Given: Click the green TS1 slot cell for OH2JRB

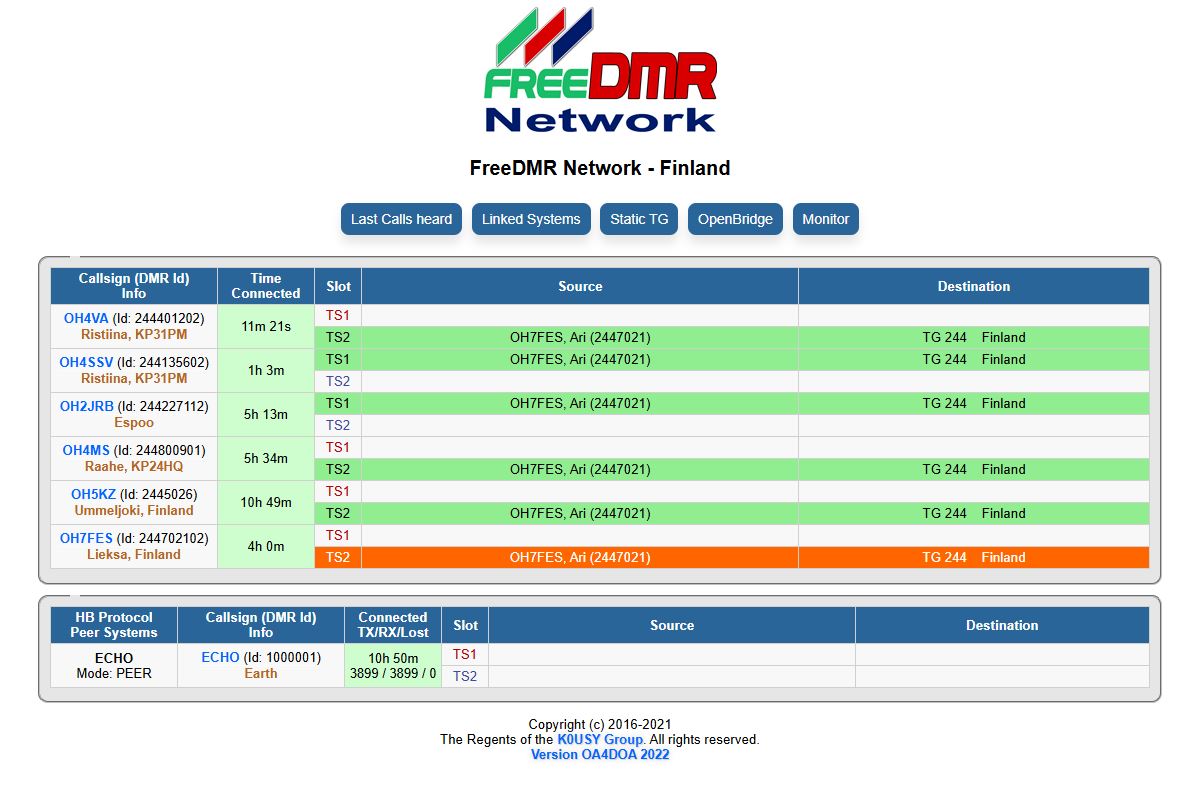Looking at the screenshot, I should pyautogui.click(x=338, y=403).
